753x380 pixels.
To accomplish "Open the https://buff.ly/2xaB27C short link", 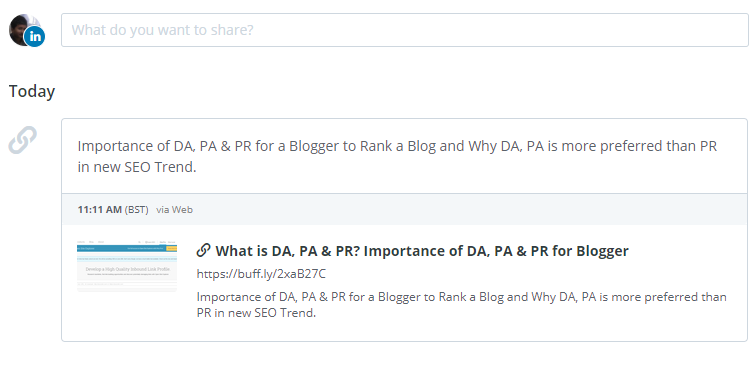I will 261,273.
